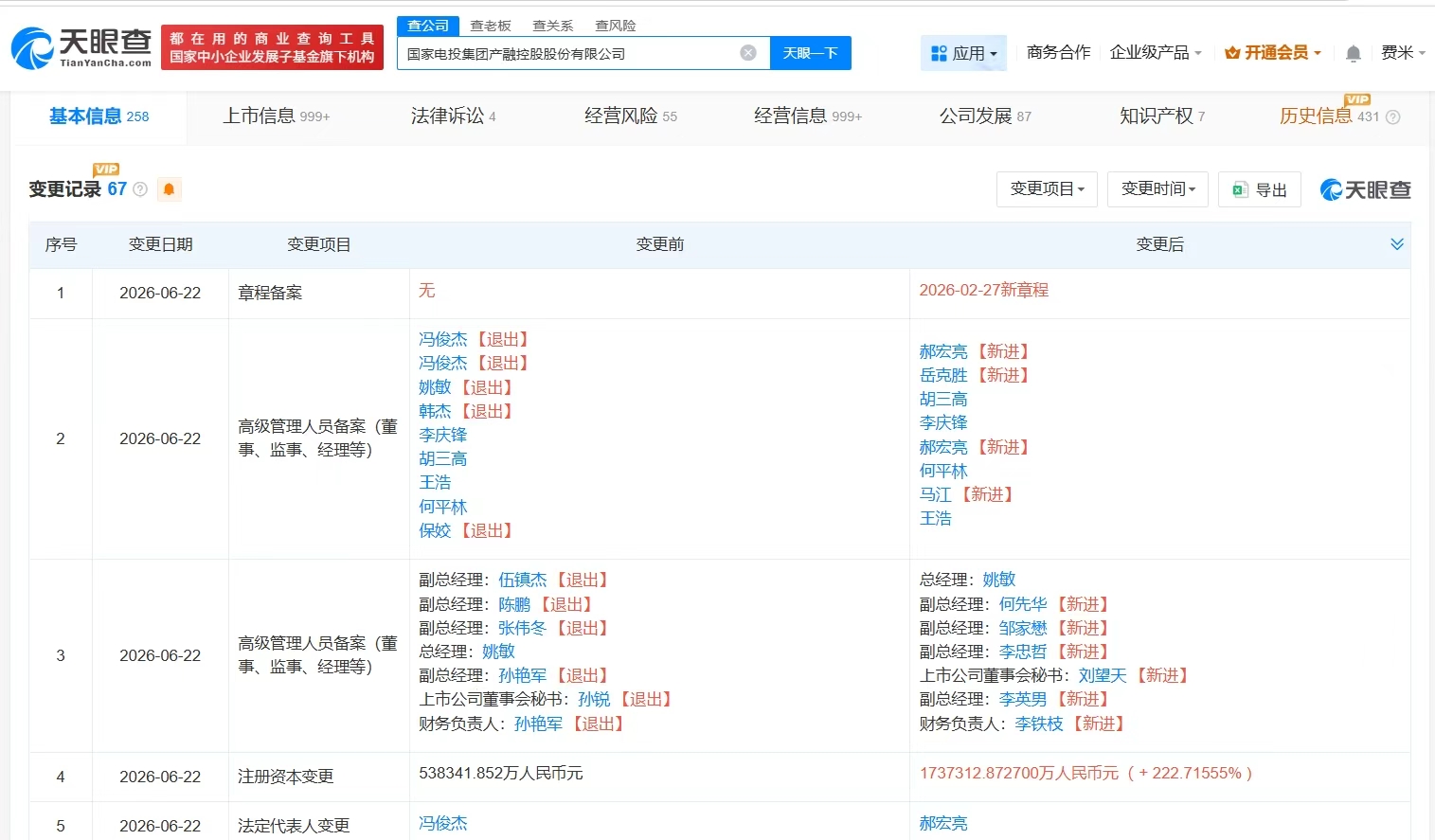Open the 开通会员 membership dropdown
Image resolution: width=1435 pixels, height=840 pixels.
pos(1272,53)
